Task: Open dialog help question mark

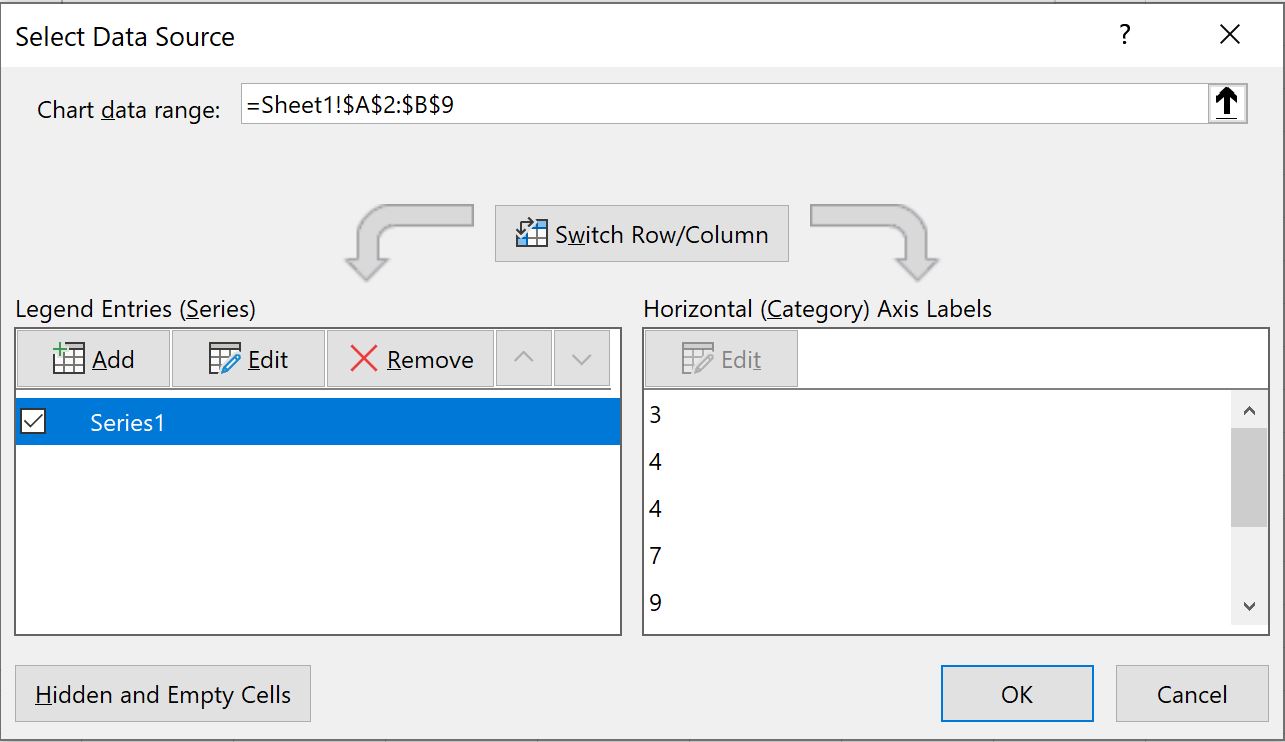Action: [x=1125, y=36]
